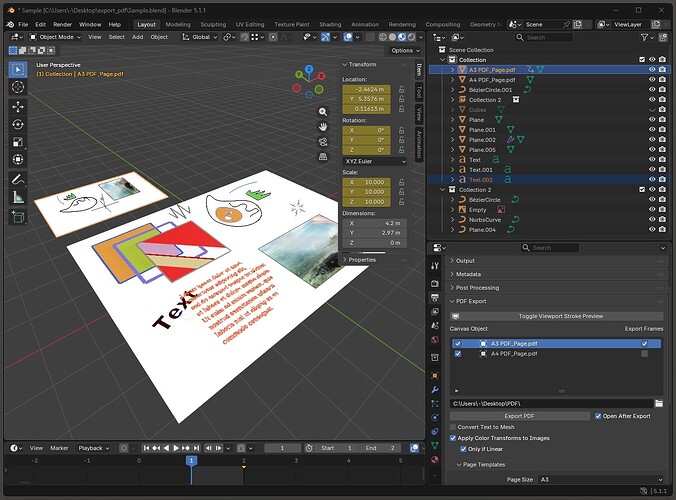Open the Output properties tab icon
Image resolution: width=676 pixels, height=500 pixels.
pyautogui.click(x=435, y=298)
